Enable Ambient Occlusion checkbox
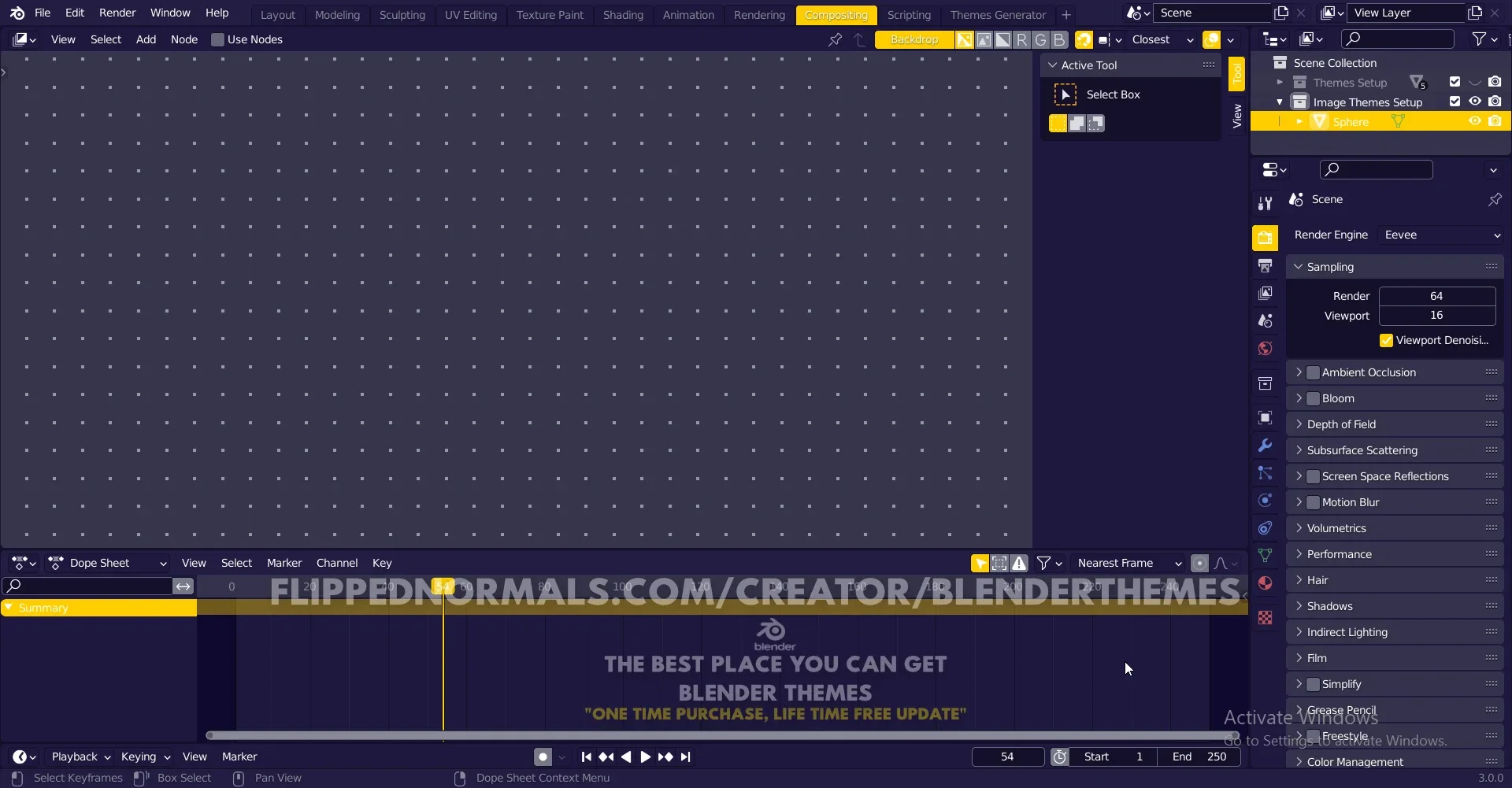Viewport: 1512px width, 788px height. coord(1313,372)
